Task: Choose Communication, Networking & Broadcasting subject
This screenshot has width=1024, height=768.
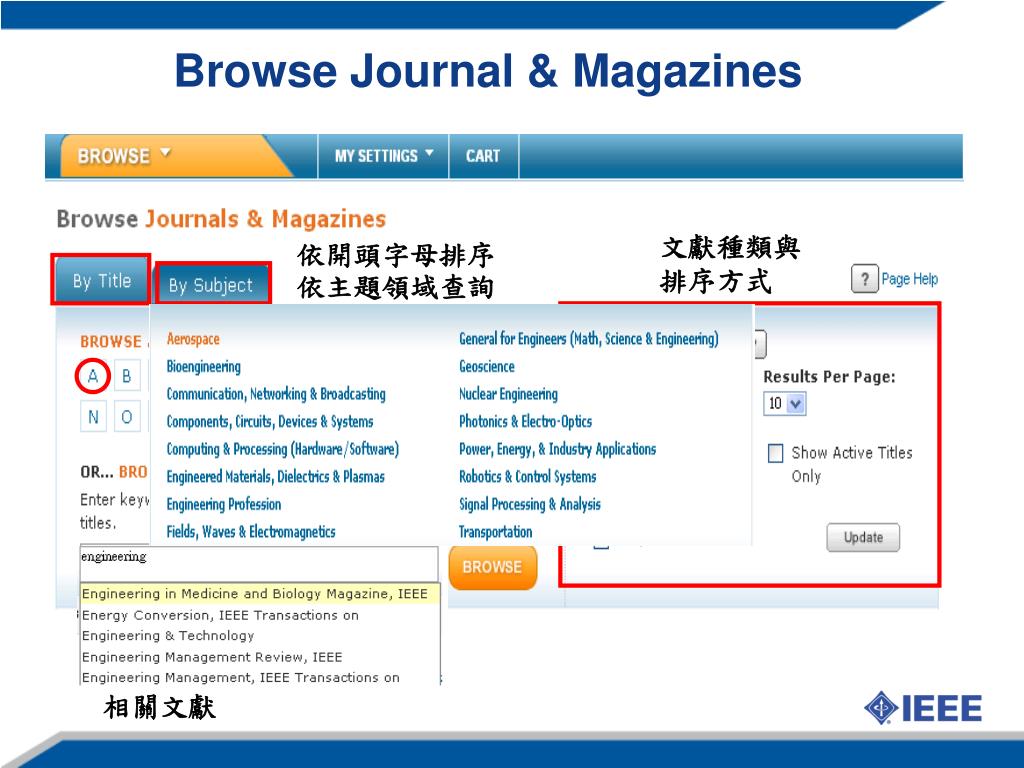Action: pyautogui.click(x=276, y=394)
